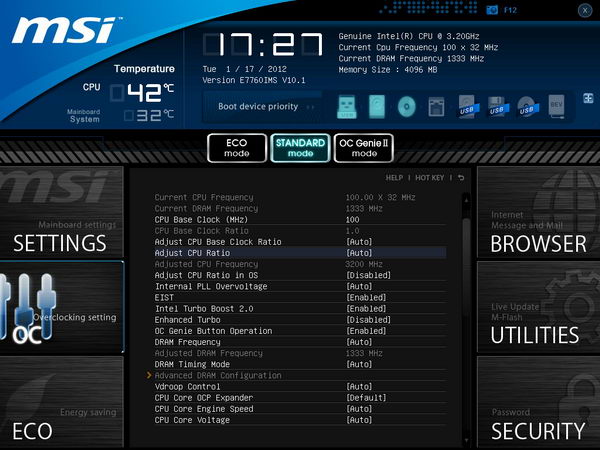600x450 pixels.
Task: Open the ECO energy saving panel
Action: coord(62,402)
